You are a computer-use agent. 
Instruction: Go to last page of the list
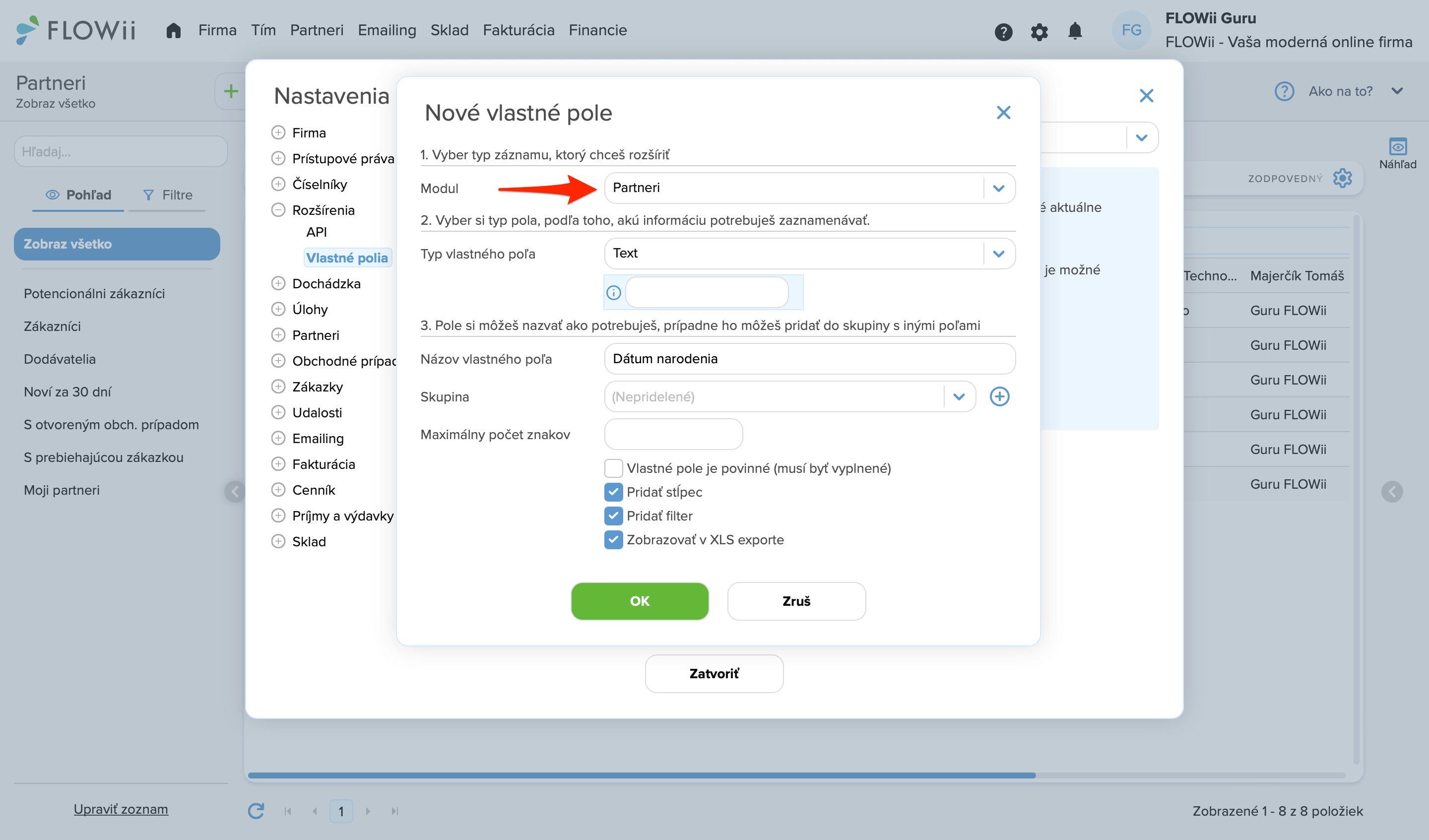click(394, 812)
